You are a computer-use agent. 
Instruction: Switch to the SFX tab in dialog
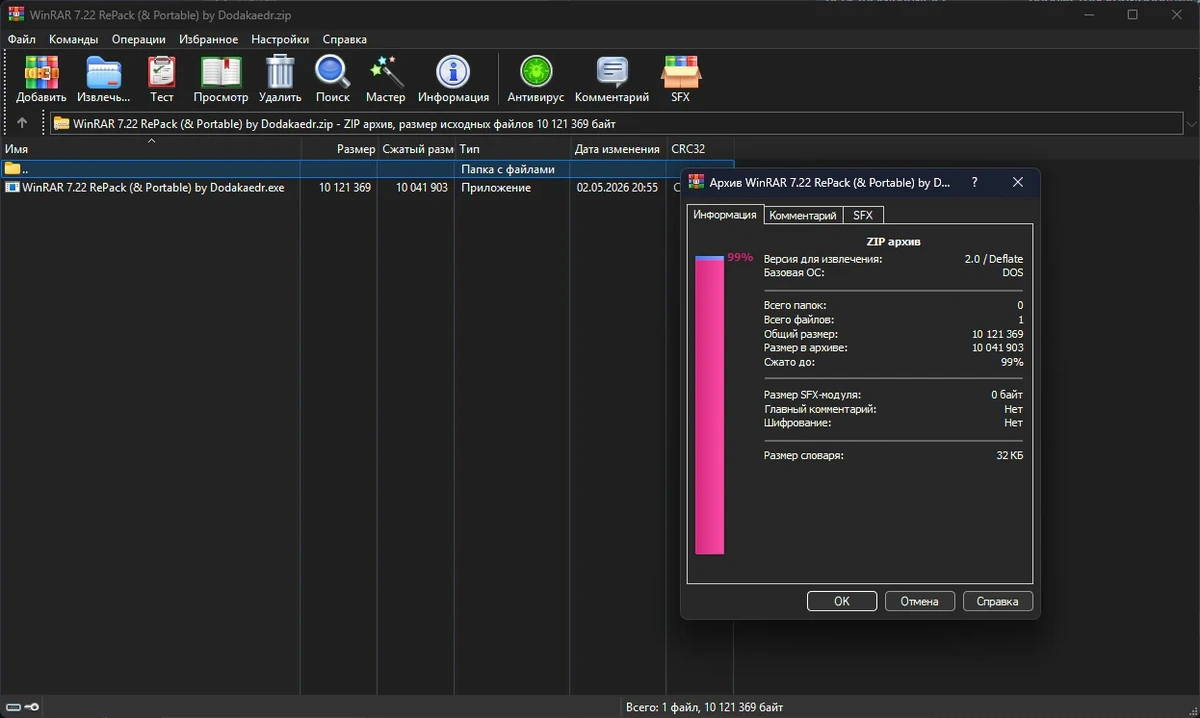click(863, 215)
